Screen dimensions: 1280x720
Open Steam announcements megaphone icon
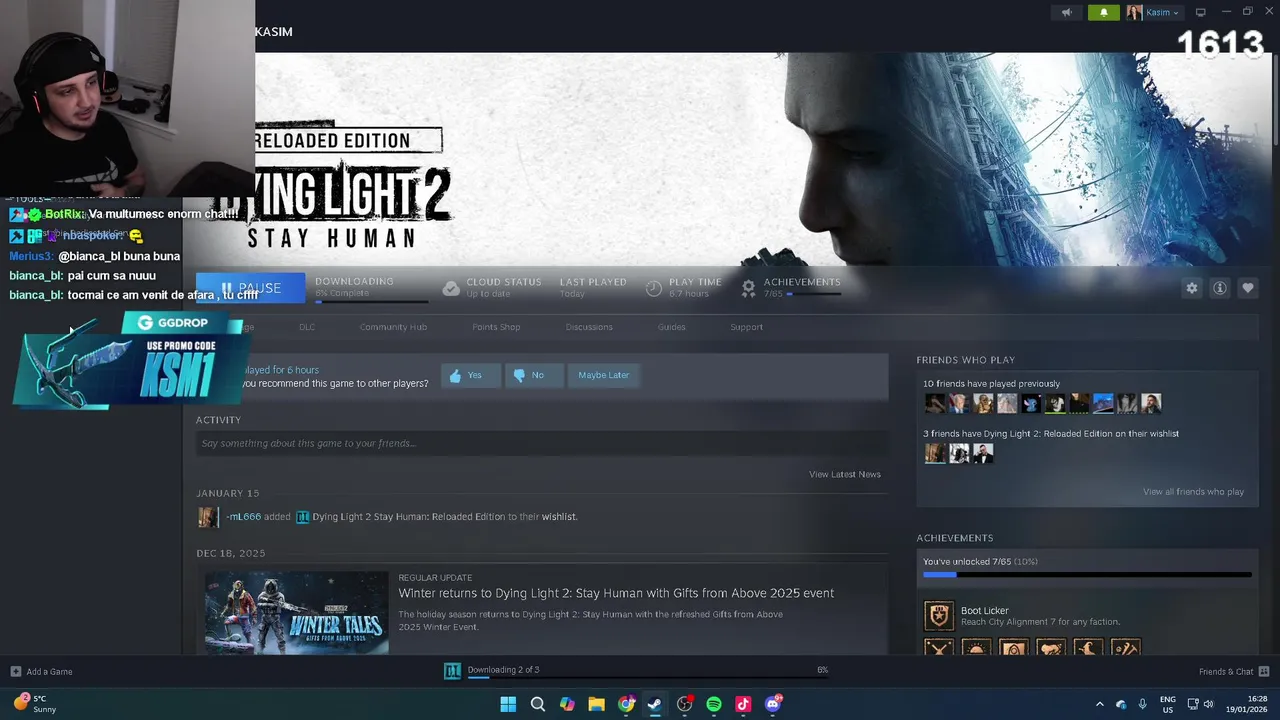[x=1066, y=12]
